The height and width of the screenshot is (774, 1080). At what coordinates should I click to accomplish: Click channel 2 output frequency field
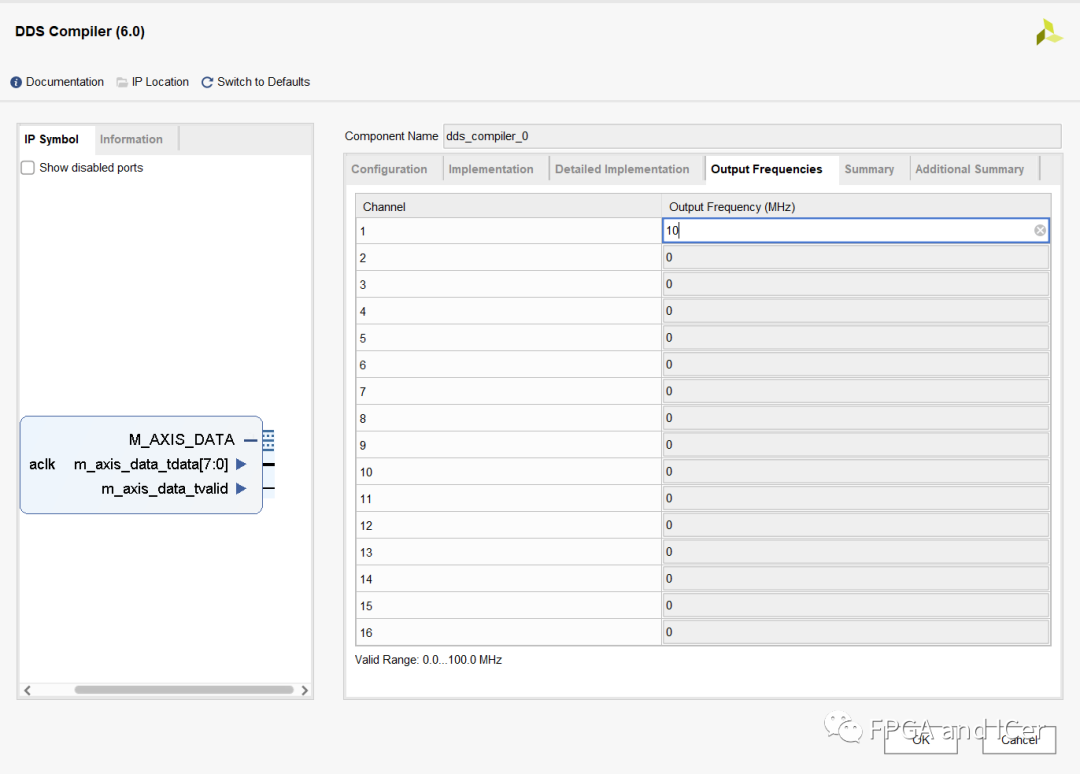855,258
